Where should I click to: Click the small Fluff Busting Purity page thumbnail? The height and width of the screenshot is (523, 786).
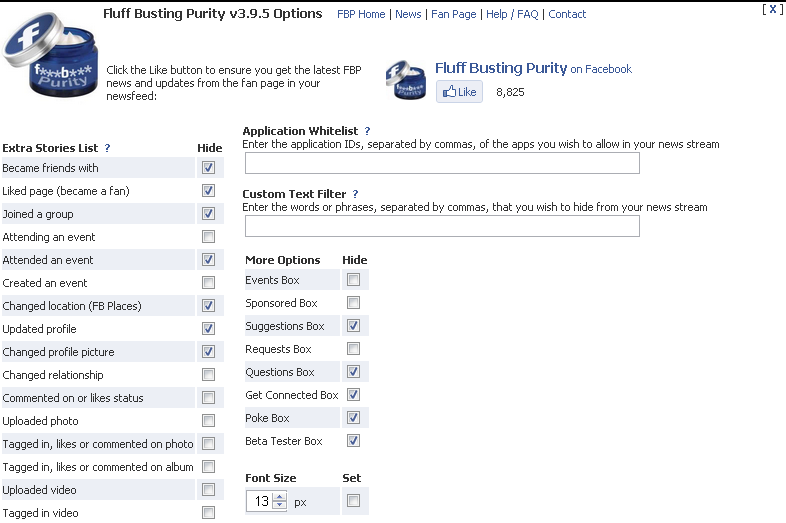click(x=406, y=80)
